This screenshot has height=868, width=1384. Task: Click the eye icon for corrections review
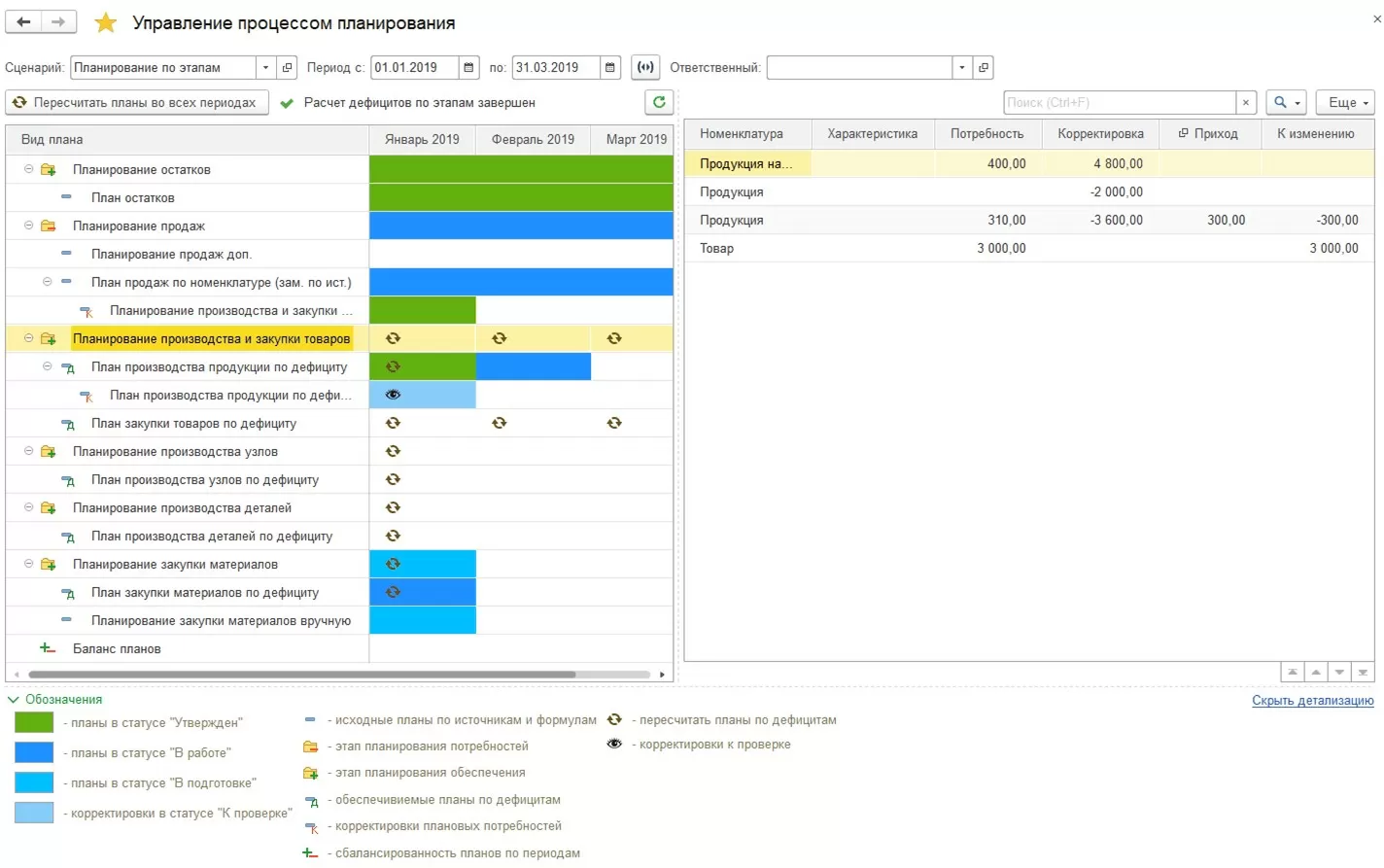(x=393, y=395)
